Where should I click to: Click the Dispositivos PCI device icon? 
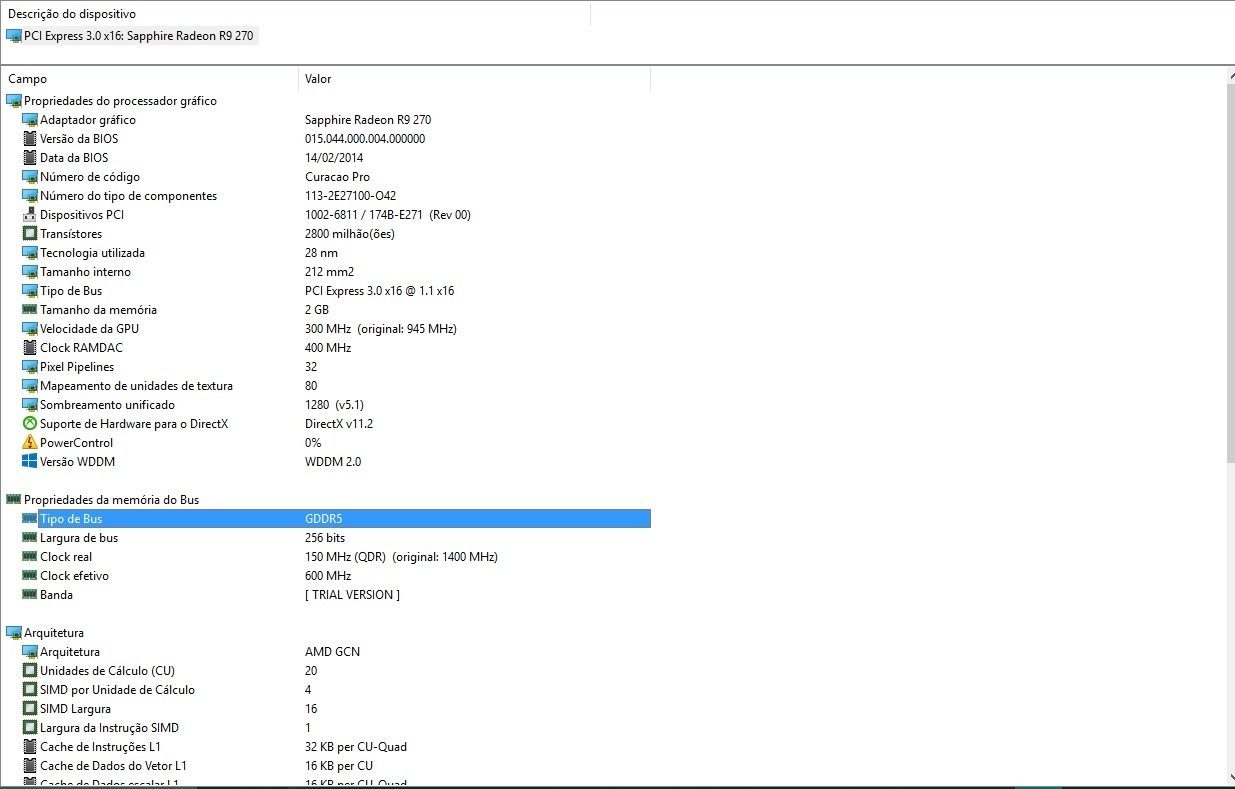(30, 215)
